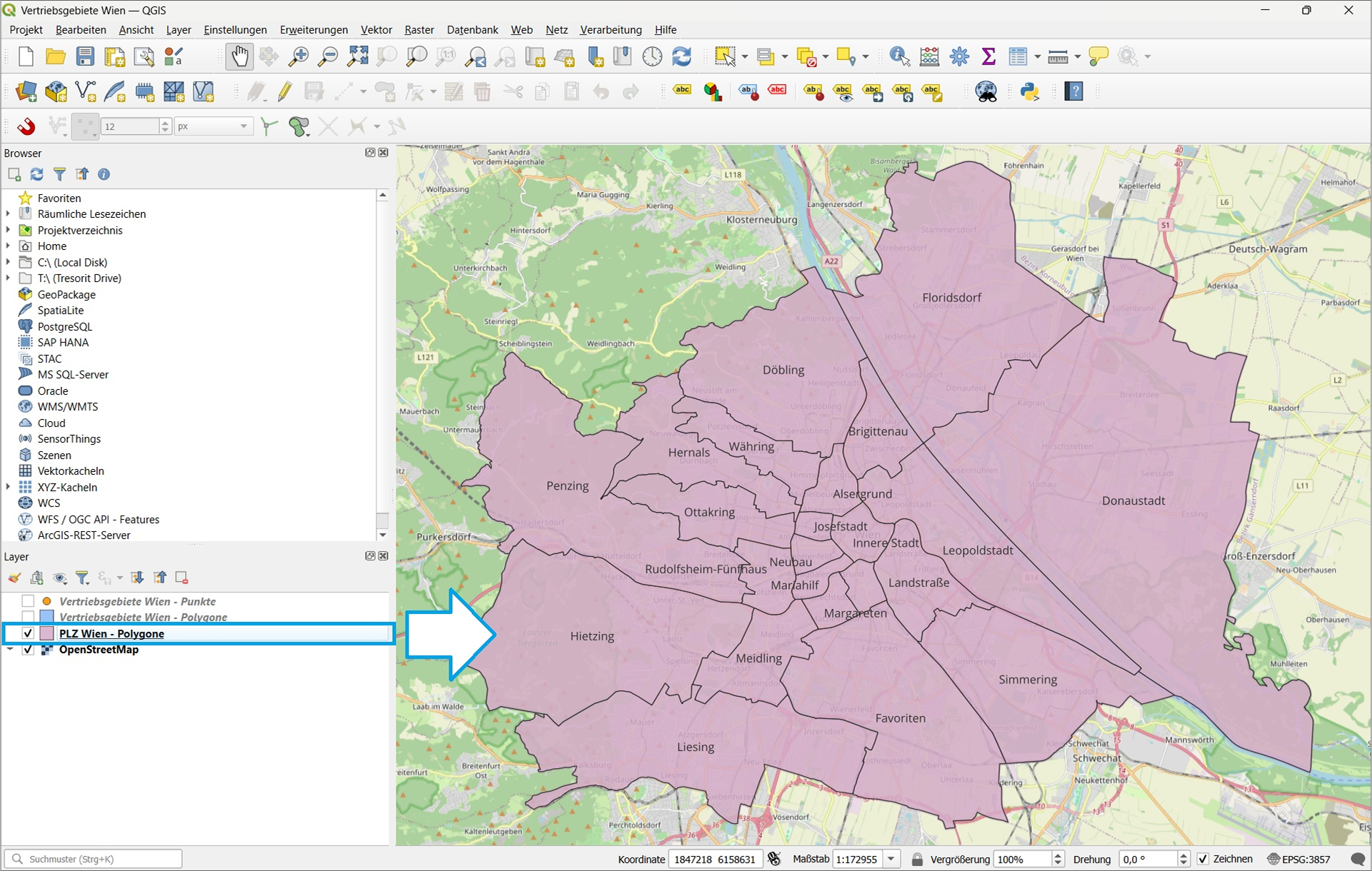This screenshot has height=871, width=1372.
Task: Refresh the map canvas
Action: [682, 56]
